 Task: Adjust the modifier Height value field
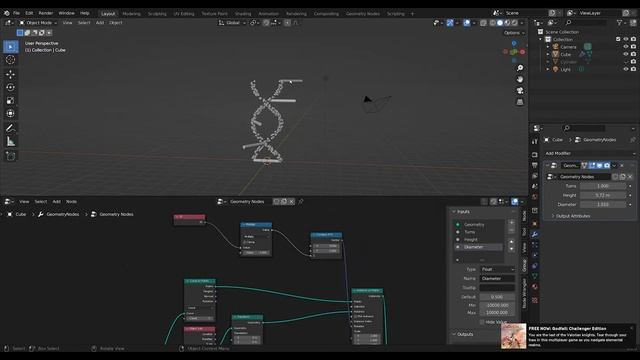point(603,195)
